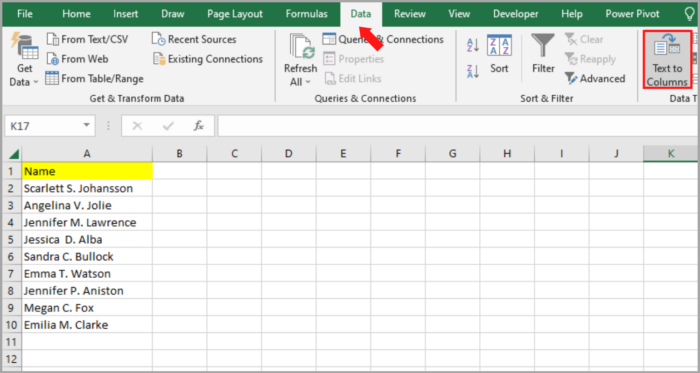Click the Clear filter button

pos(584,39)
